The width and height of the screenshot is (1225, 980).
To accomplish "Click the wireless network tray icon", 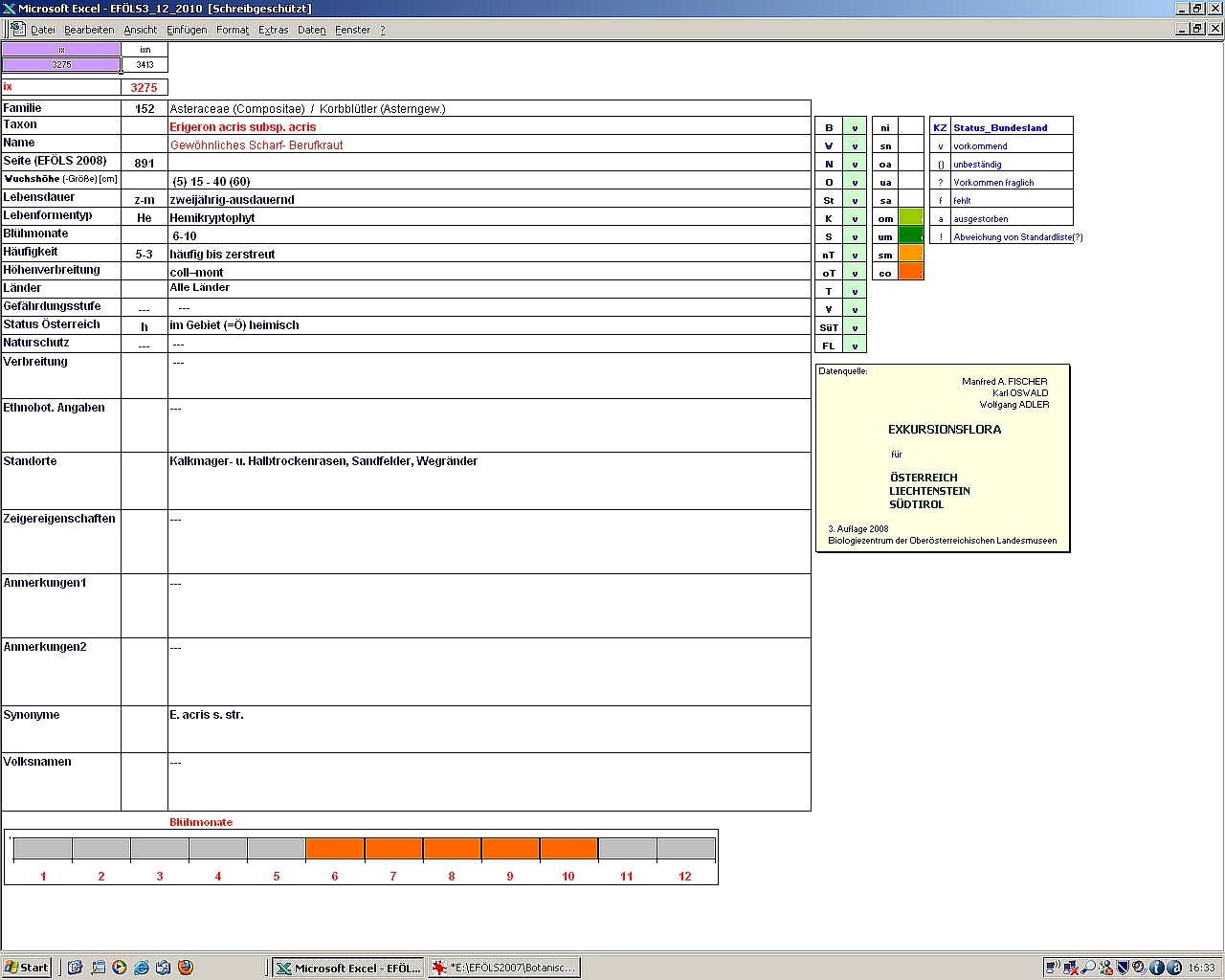I will tap(1053, 968).
